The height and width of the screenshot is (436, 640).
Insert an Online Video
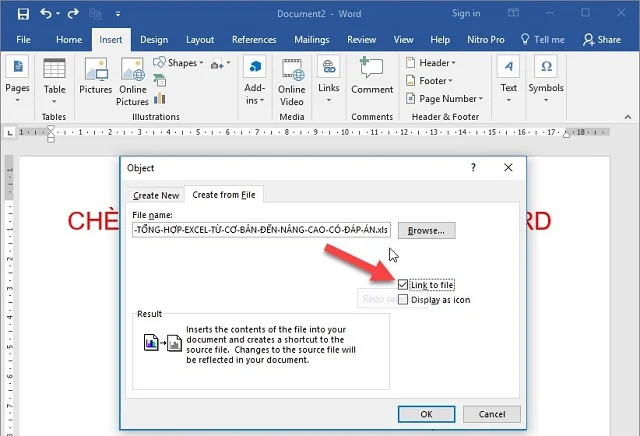point(291,82)
